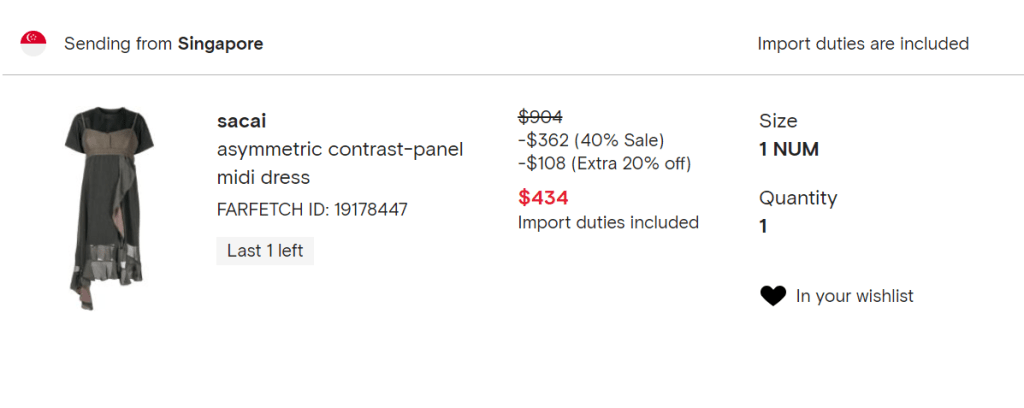1024x408 pixels.
Task: Select the FARFETCH ID 19178447 text
Action: tap(312, 209)
